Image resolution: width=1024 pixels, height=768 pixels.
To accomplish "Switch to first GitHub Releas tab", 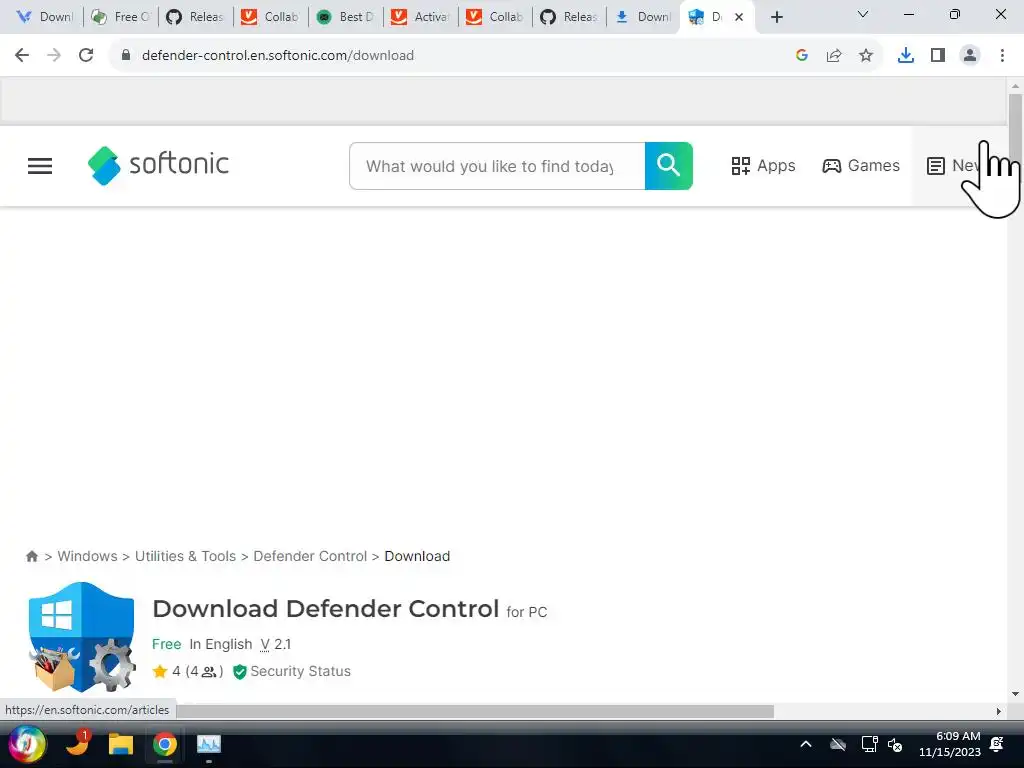I will point(195,17).
